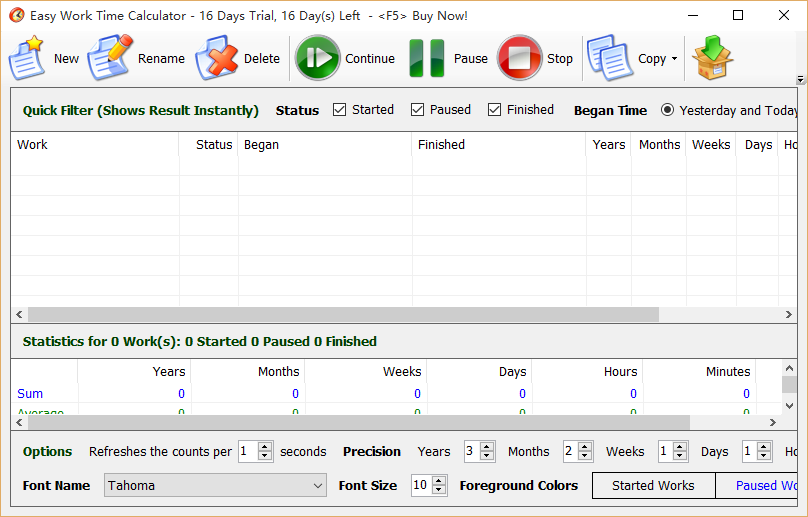
Task: Choose the Started Works foreground color button
Action: pos(653,486)
